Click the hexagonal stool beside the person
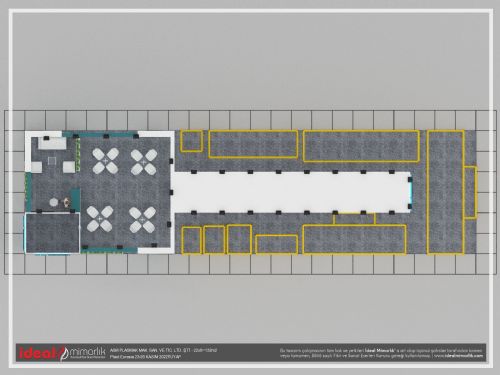Image resolution: width=500 pixels, height=375 pixels. click(x=54, y=202)
